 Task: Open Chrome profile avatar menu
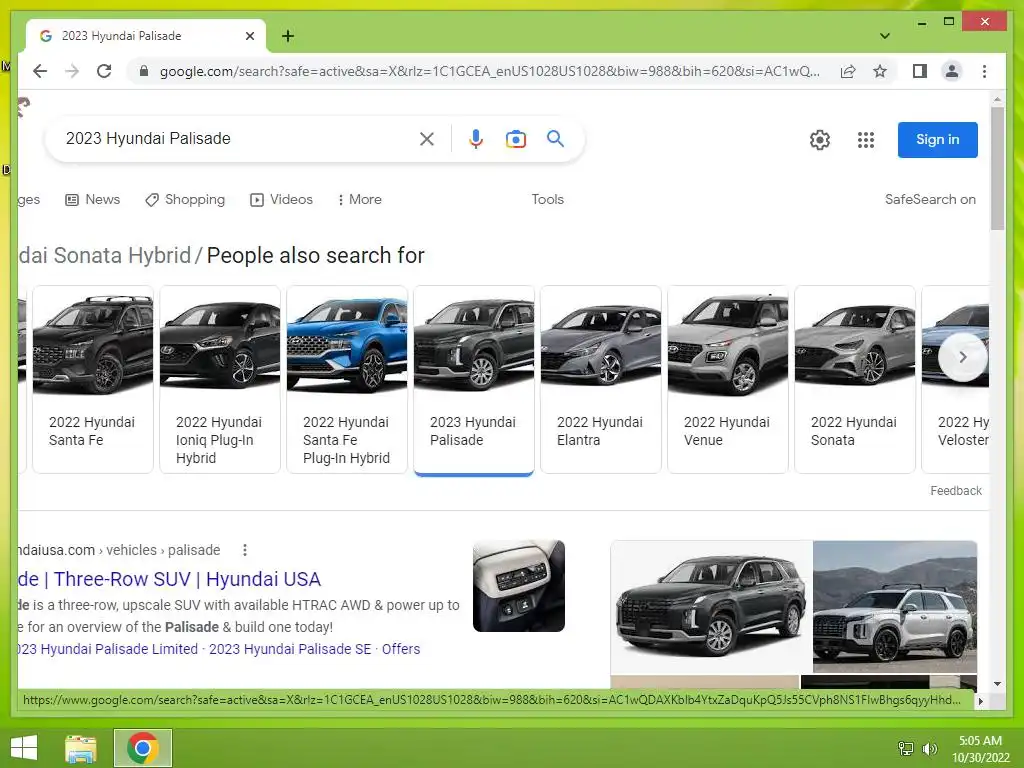[x=952, y=71]
